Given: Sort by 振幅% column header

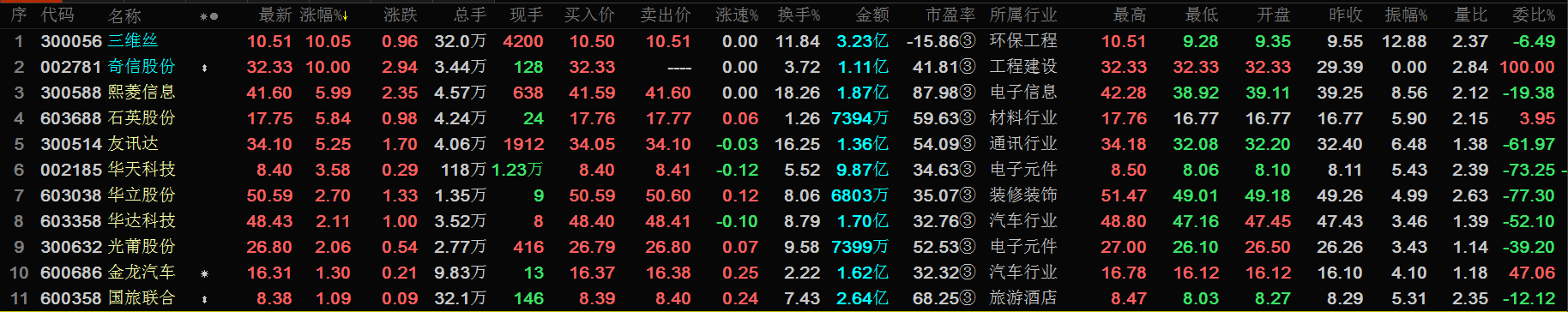Looking at the screenshot, I should [1406, 15].
